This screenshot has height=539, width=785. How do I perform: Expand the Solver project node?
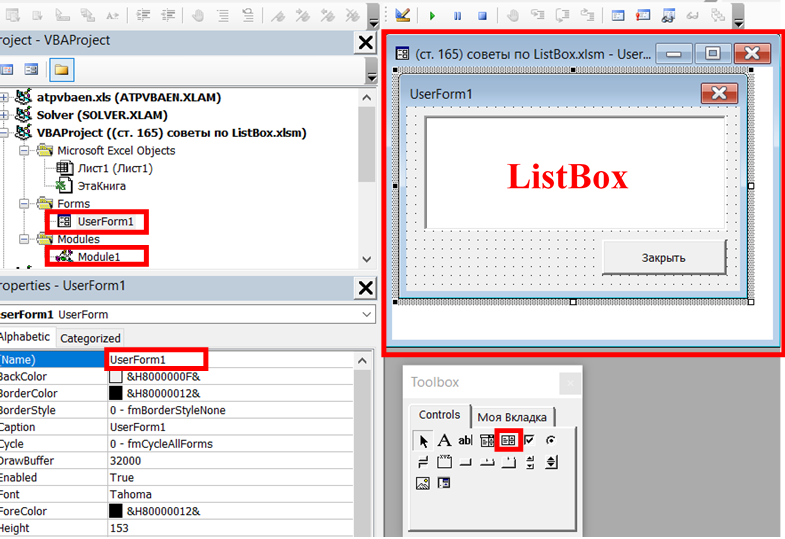[4, 115]
